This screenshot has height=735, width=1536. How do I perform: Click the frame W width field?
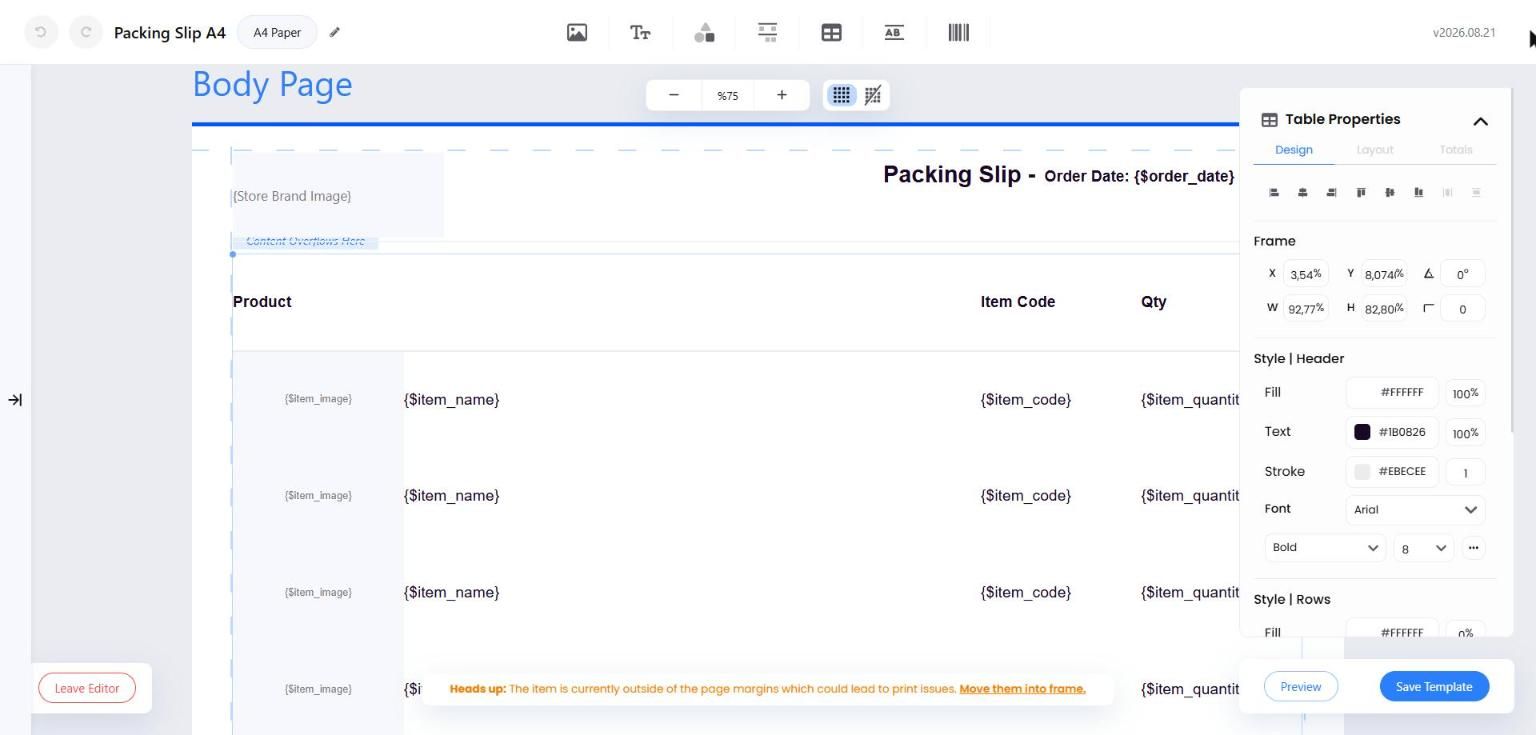[x=1306, y=308]
